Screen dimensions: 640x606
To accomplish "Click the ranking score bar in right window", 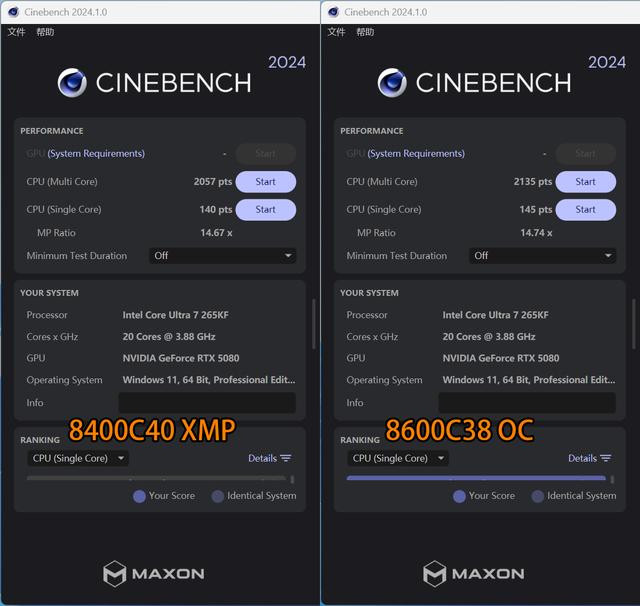I will coord(476,478).
